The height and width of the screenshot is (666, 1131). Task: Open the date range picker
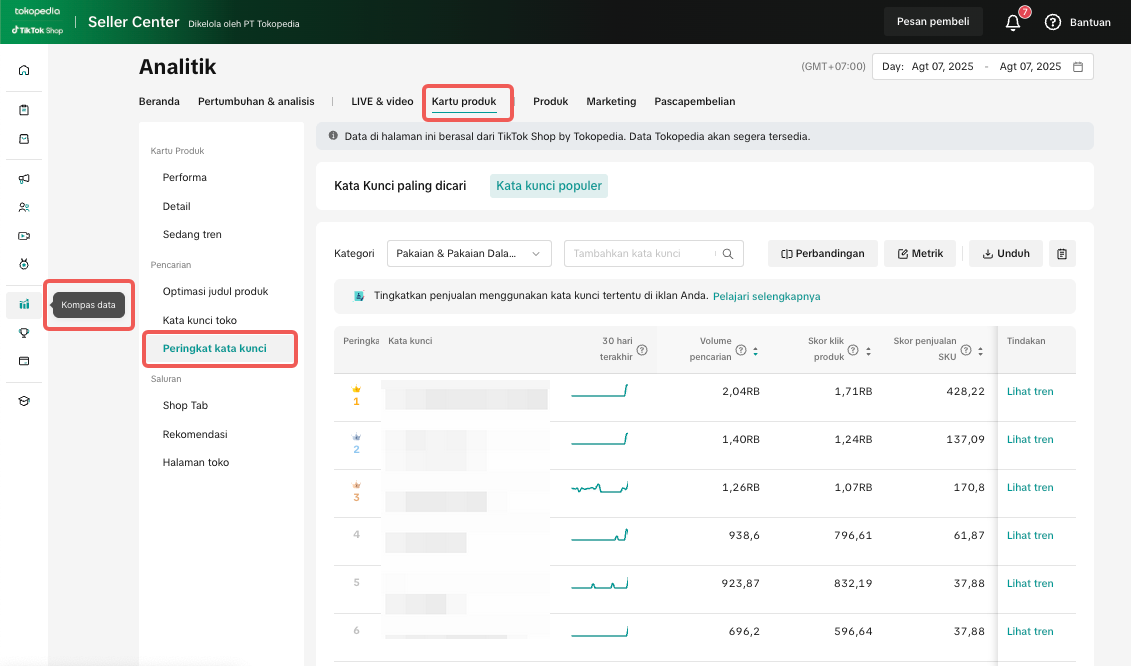coord(983,67)
